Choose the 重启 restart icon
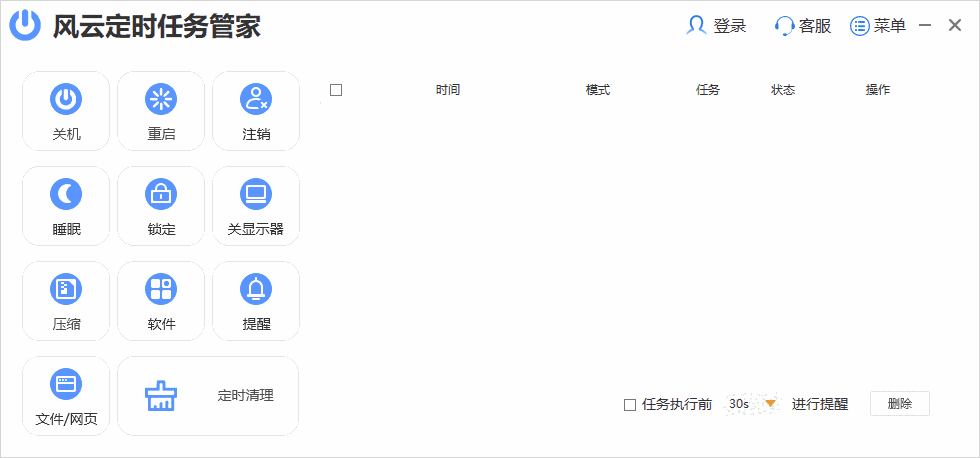Screen dimensions: 980x458 161,99
